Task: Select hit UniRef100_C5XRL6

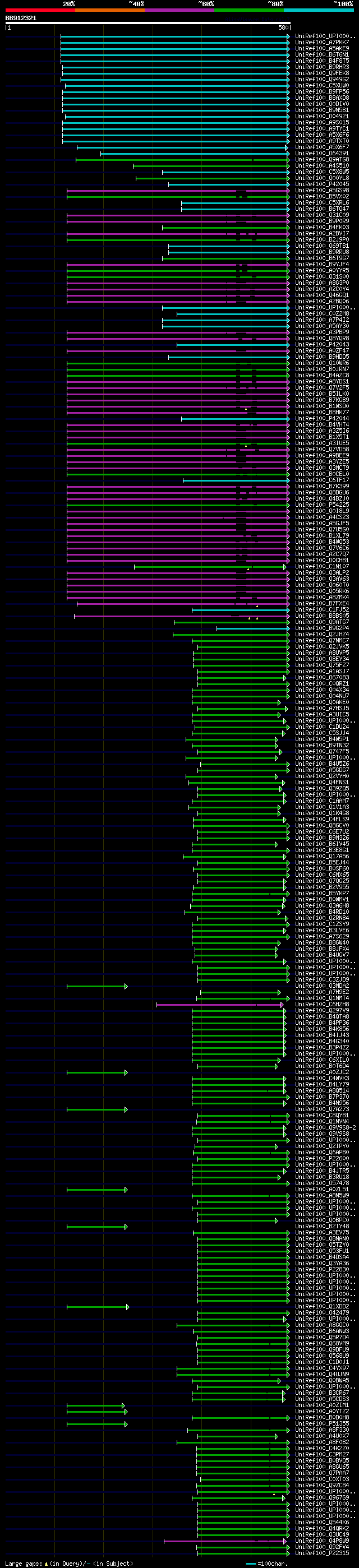Action: [323, 203]
